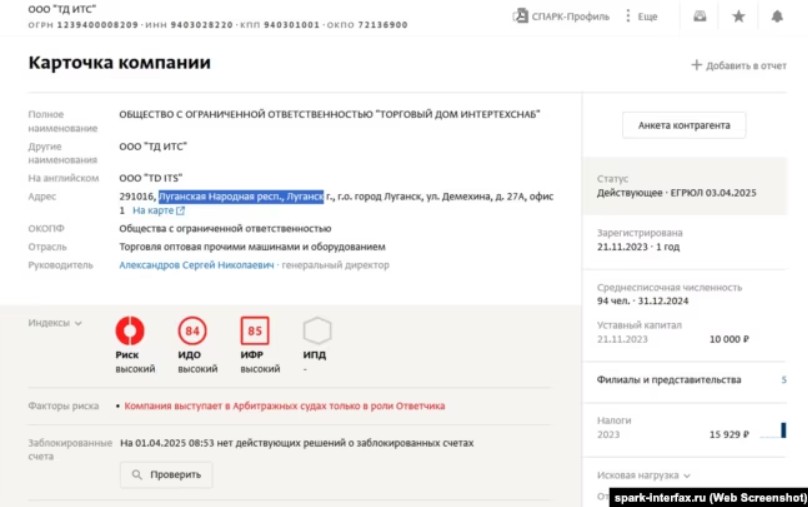Open director Александров Сергей Николаевич profile
The width and height of the screenshot is (808, 507).
coord(196,265)
